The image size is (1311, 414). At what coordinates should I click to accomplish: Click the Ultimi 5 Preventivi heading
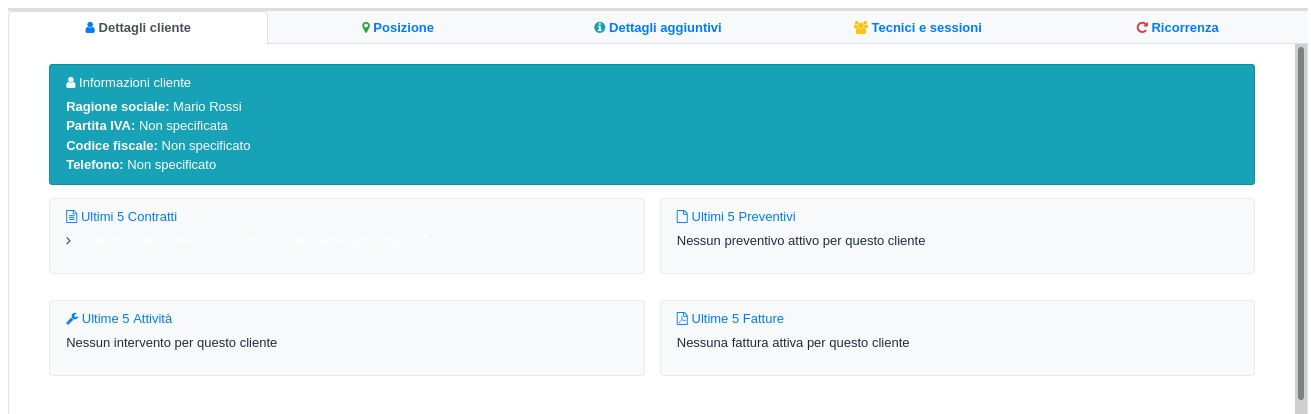(743, 217)
